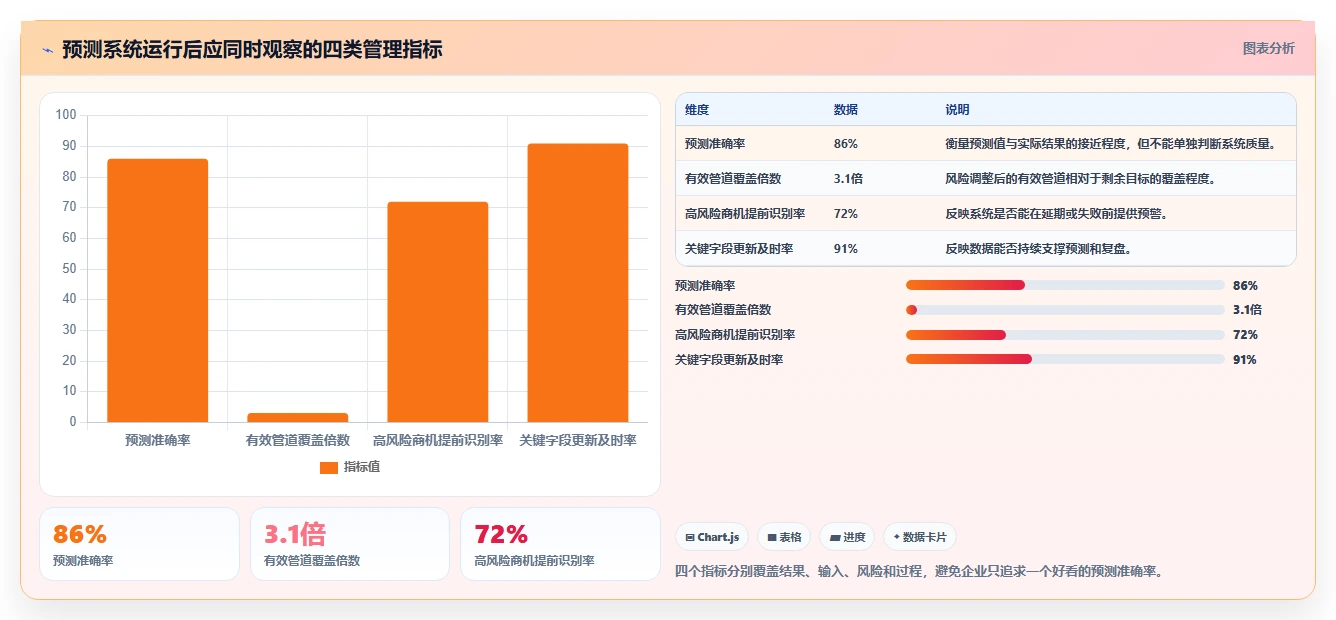This screenshot has height=620, width=1336.
Task: Click the y-axis tick 50
Action: click(70, 268)
